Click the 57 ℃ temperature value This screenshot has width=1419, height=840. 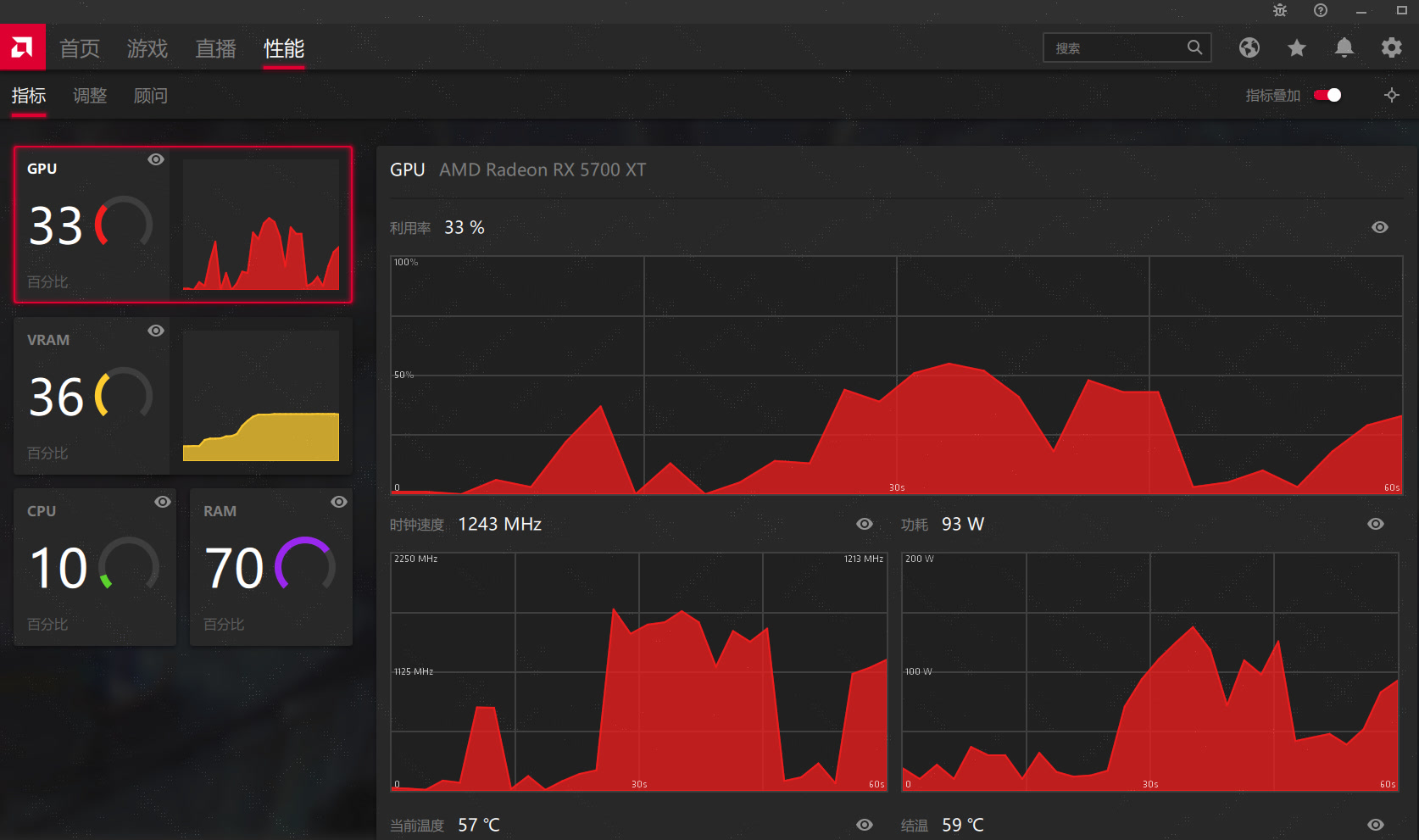pyautogui.click(x=479, y=825)
